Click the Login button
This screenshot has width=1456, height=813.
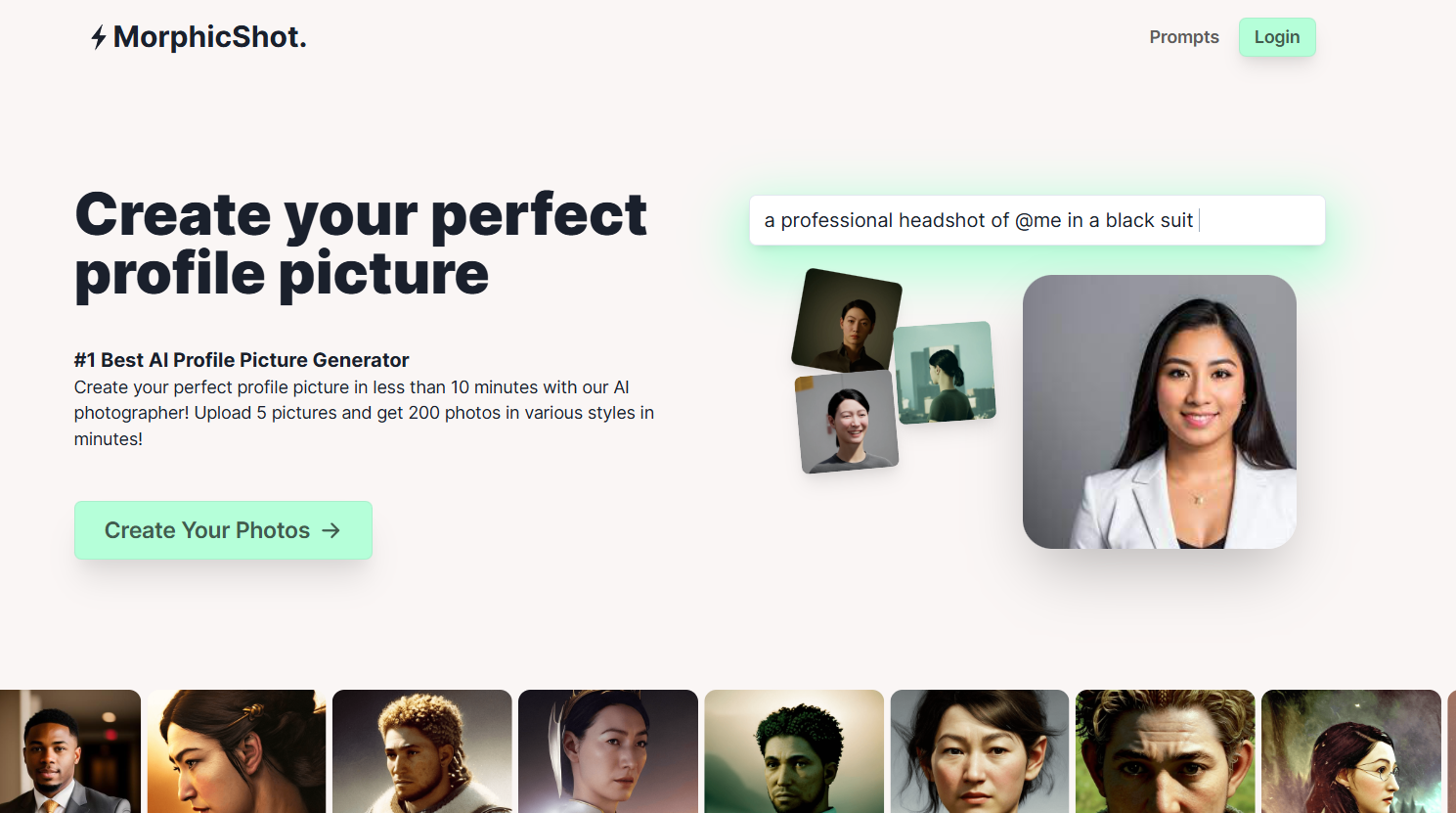[x=1277, y=37]
